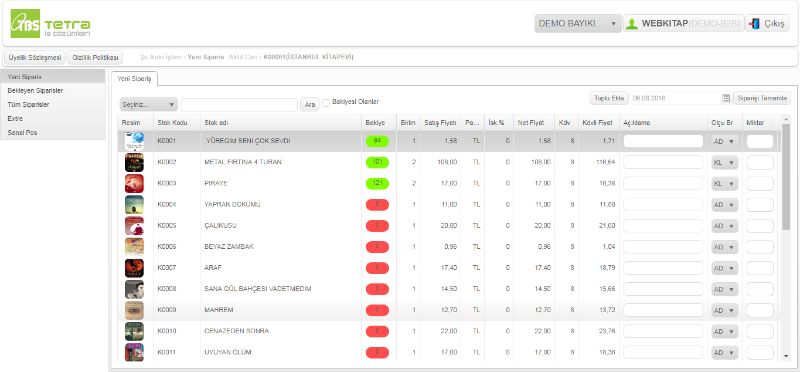Click the vertical scrollbar thumb of the table
800x372 pixels.
coord(786,176)
